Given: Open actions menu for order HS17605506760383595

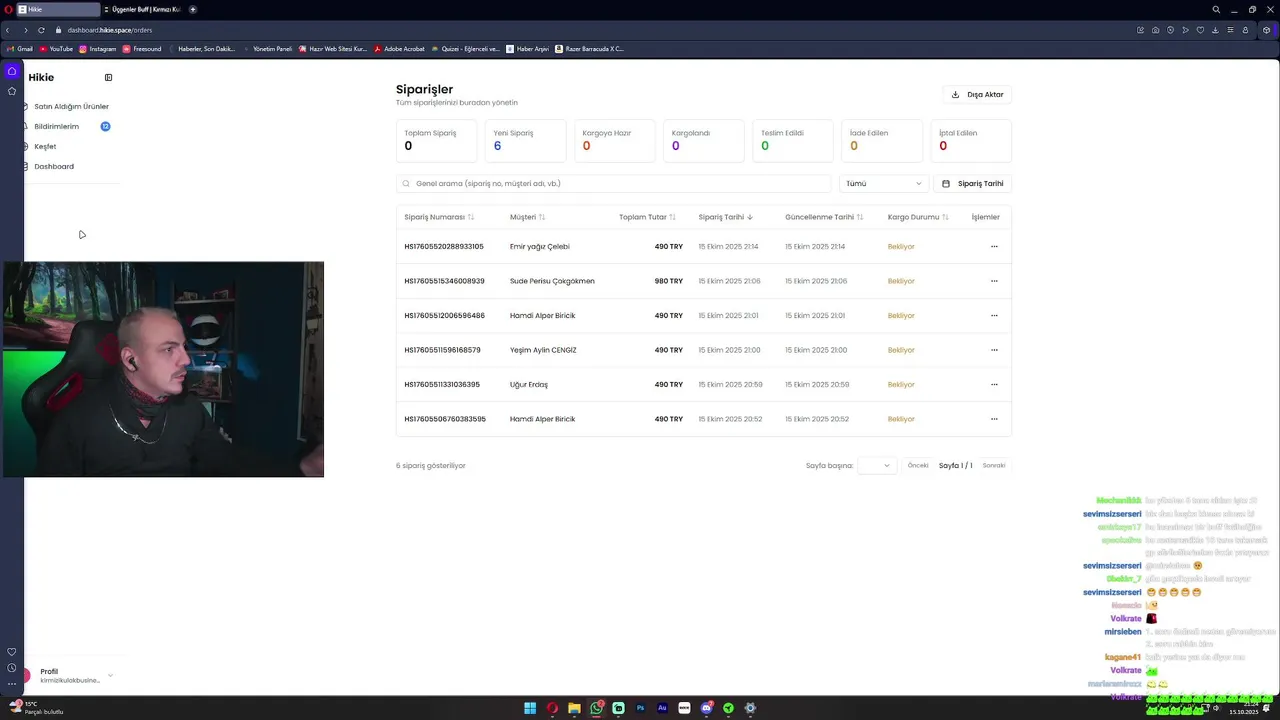Looking at the screenshot, I should point(994,419).
